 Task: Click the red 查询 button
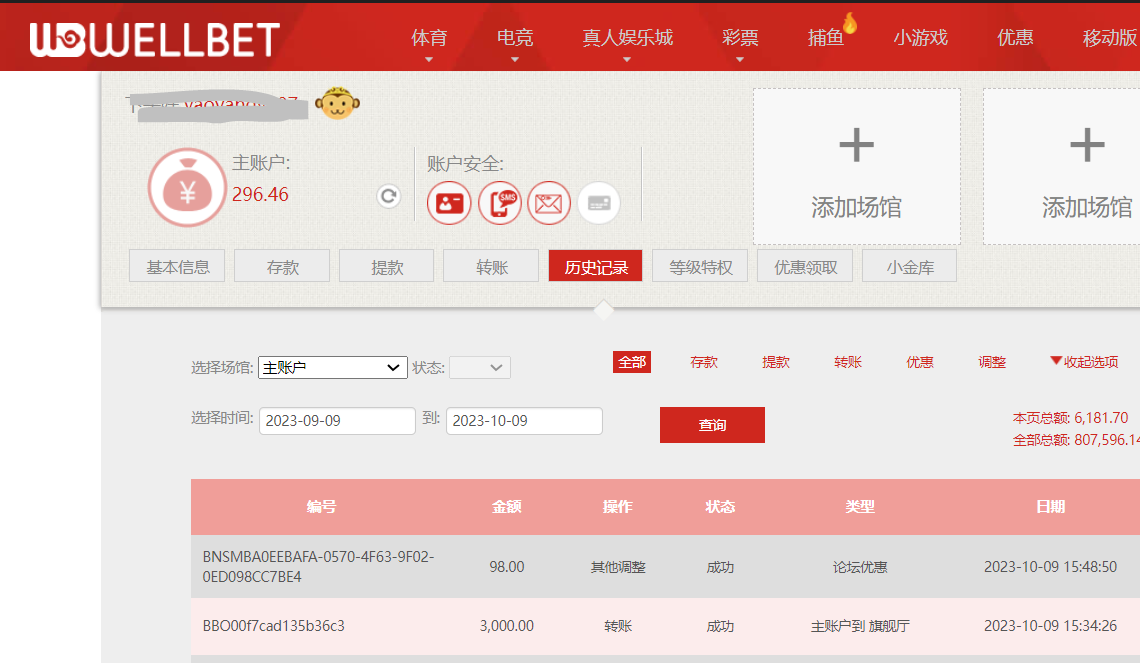click(x=712, y=425)
